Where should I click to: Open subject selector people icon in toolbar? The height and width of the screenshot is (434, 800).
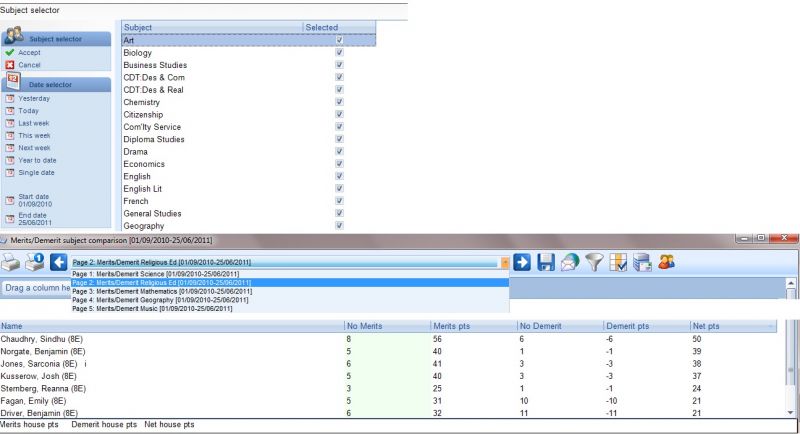(x=666, y=262)
